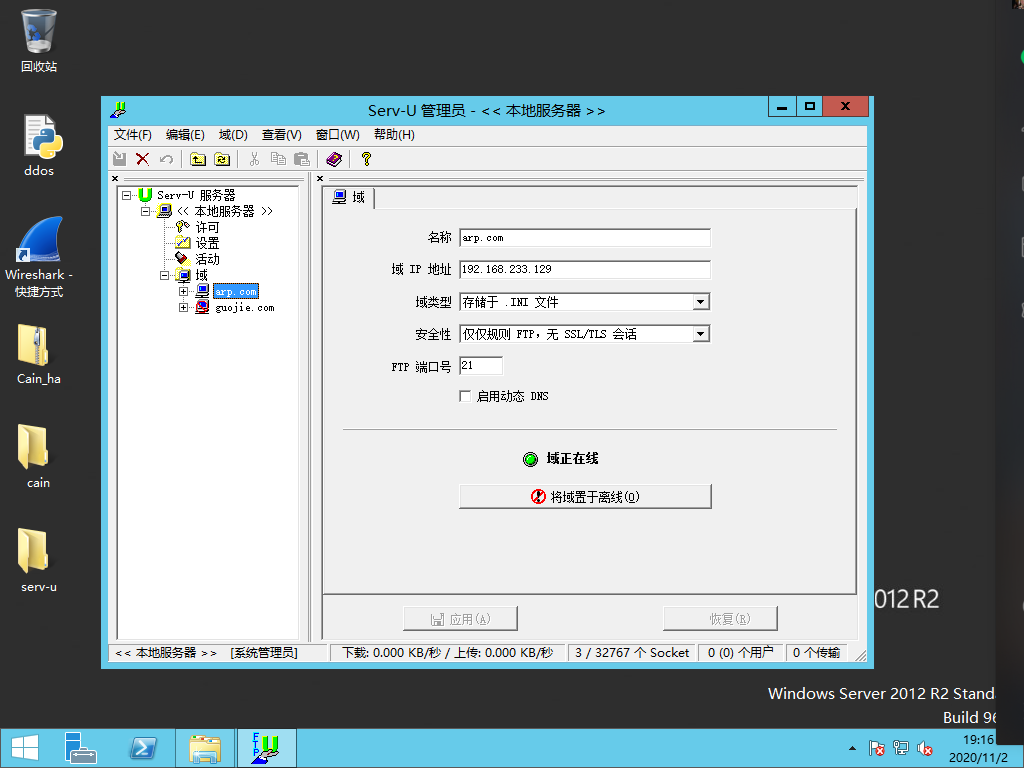Open the 查看(V) menu
The width and height of the screenshot is (1024, 768).
281,135
